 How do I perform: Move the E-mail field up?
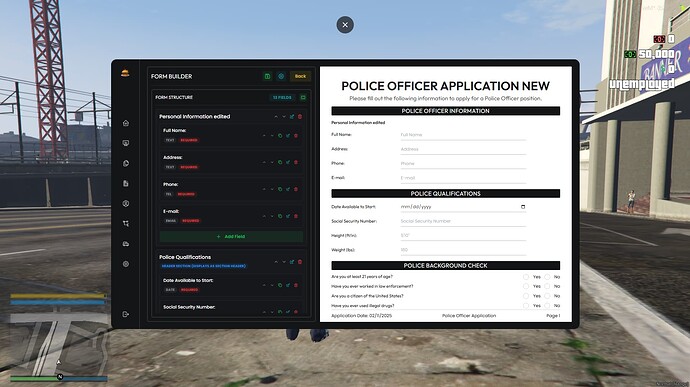click(264, 216)
